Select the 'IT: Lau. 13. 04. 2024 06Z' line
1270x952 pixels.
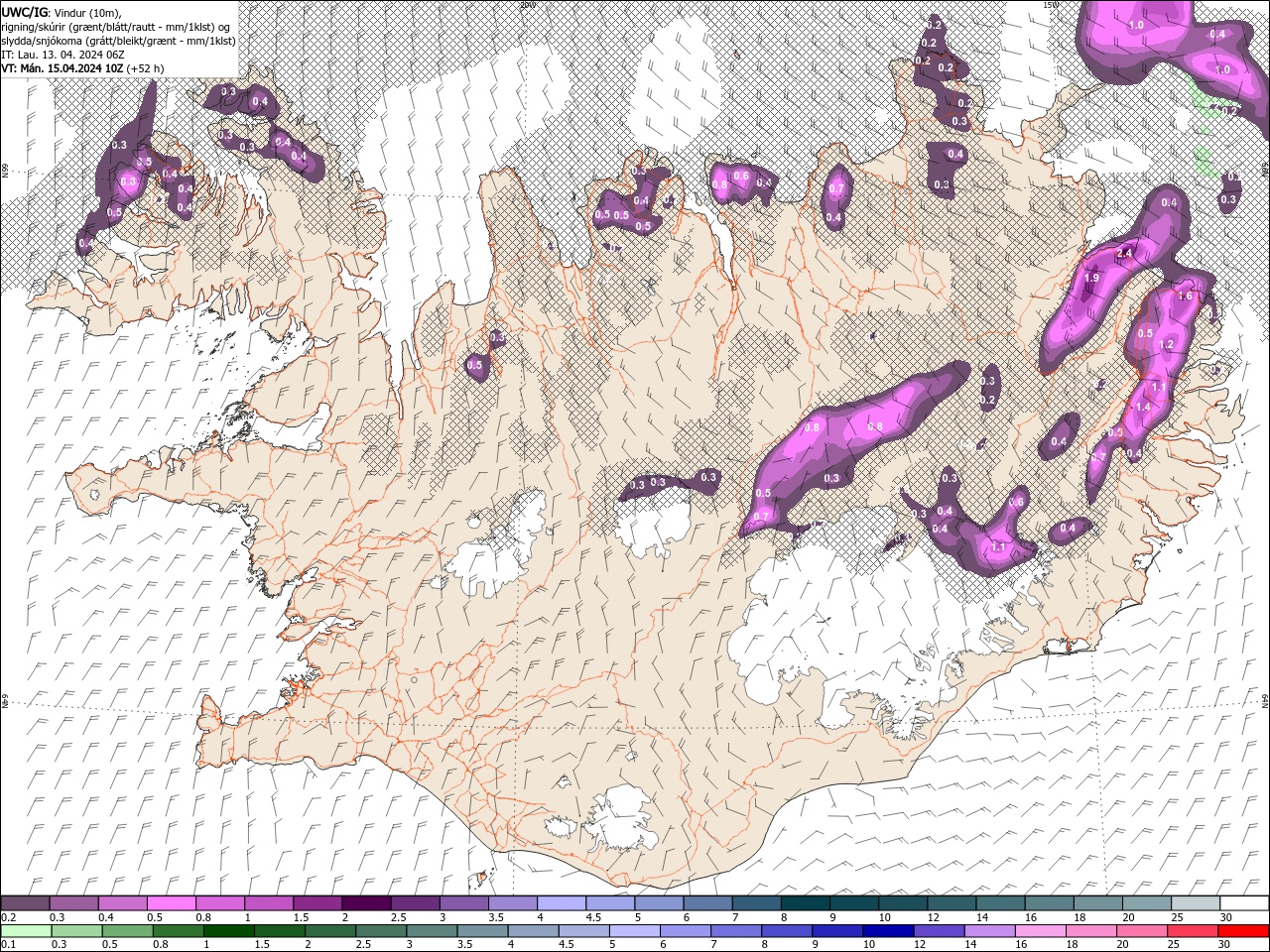coord(63,55)
